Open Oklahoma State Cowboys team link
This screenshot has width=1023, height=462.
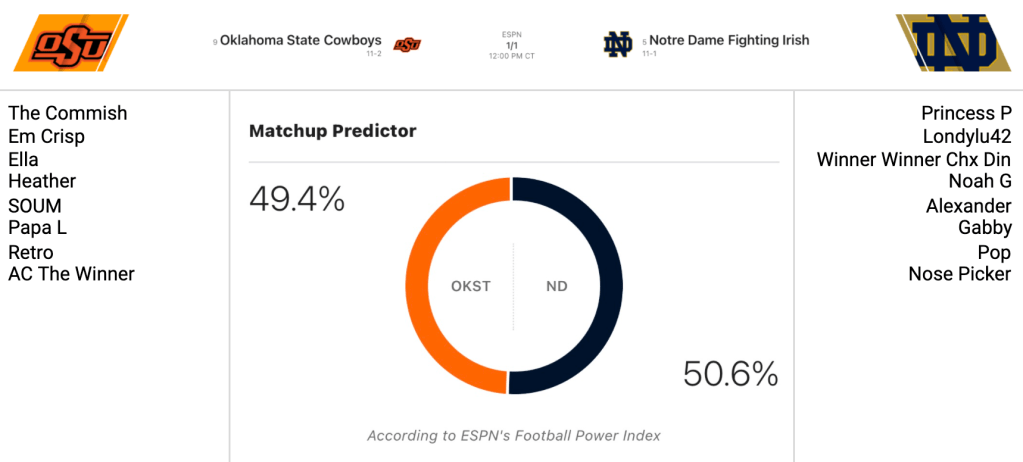300,41
